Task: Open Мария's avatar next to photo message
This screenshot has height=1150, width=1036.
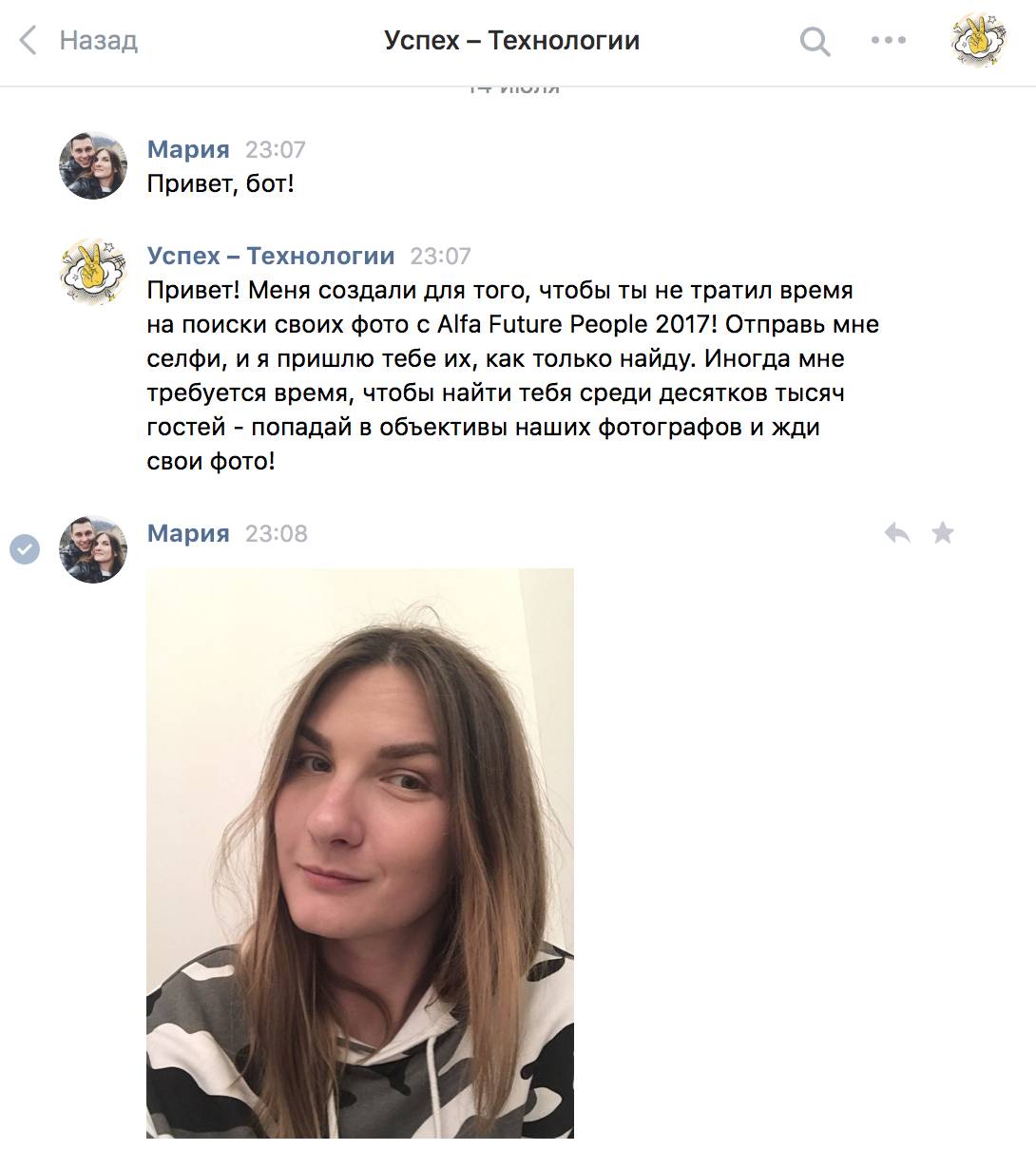Action: point(93,549)
